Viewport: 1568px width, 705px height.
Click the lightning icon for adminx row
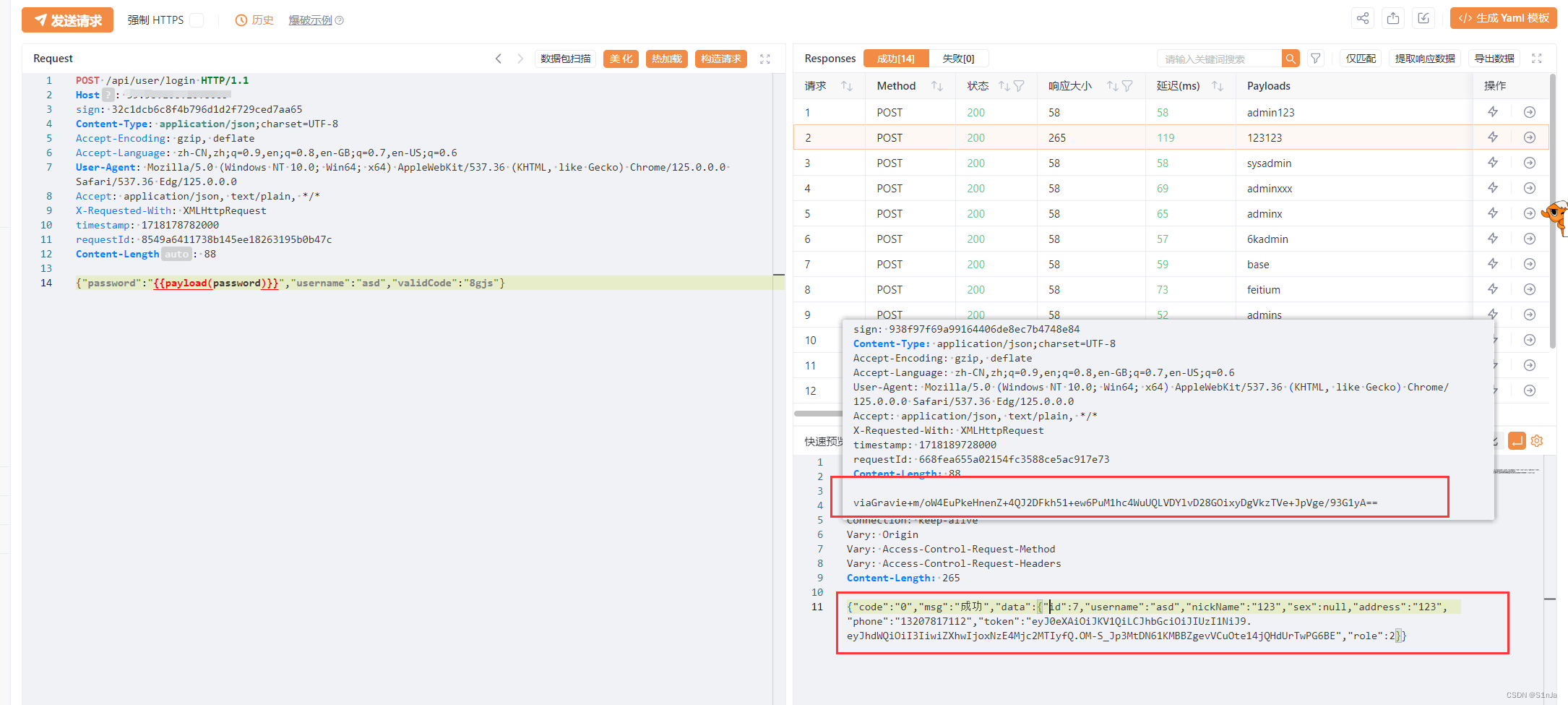(1493, 213)
